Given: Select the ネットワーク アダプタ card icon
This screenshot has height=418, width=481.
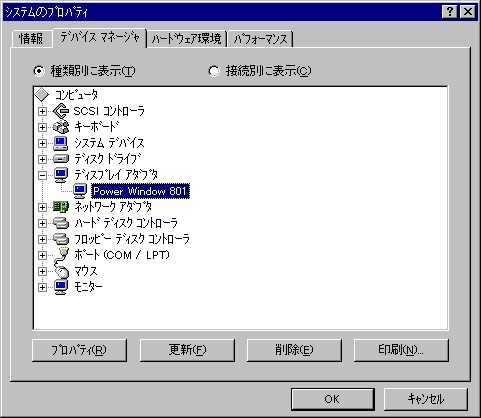Looking at the screenshot, I should (x=61, y=207).
